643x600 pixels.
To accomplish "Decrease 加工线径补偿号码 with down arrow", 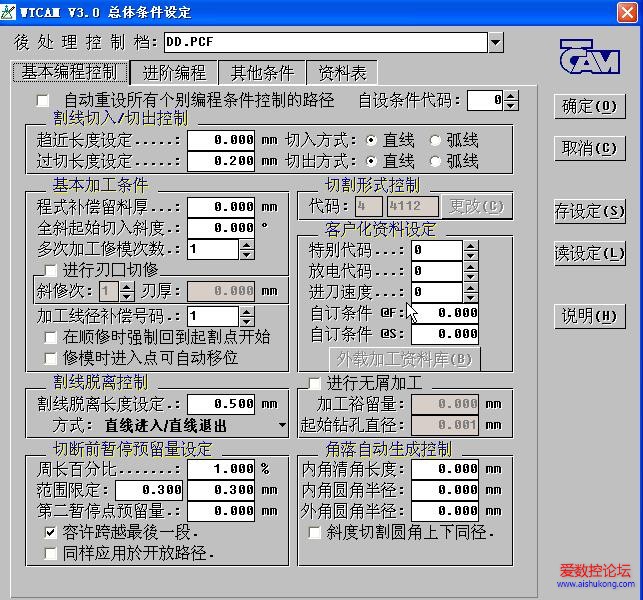I will point(246,321).
